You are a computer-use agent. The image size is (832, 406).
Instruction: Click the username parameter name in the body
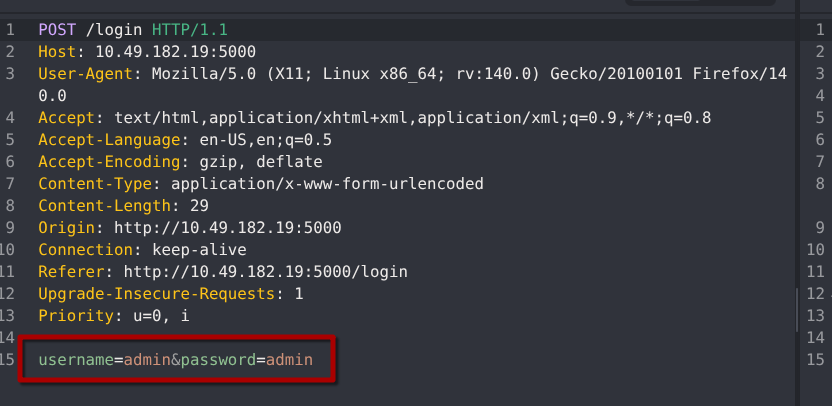pyautogui.click(x=76, y=360)
